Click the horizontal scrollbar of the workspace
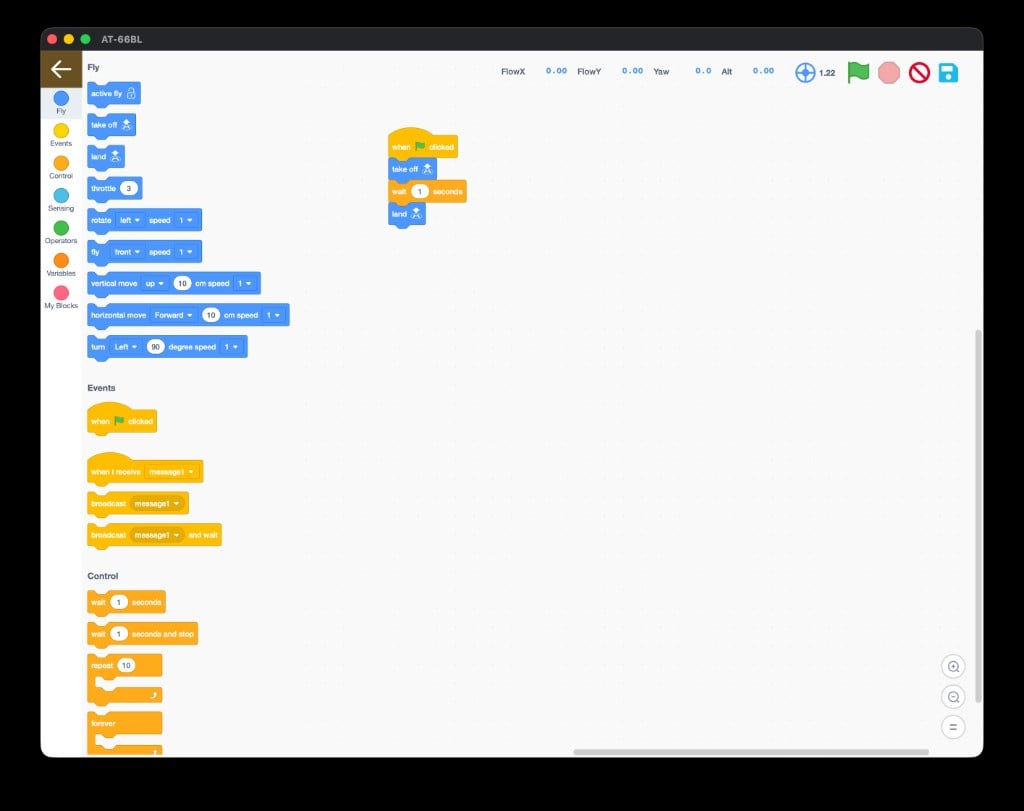Viewport: 1024px width, 811px height. tap(751, 752)
